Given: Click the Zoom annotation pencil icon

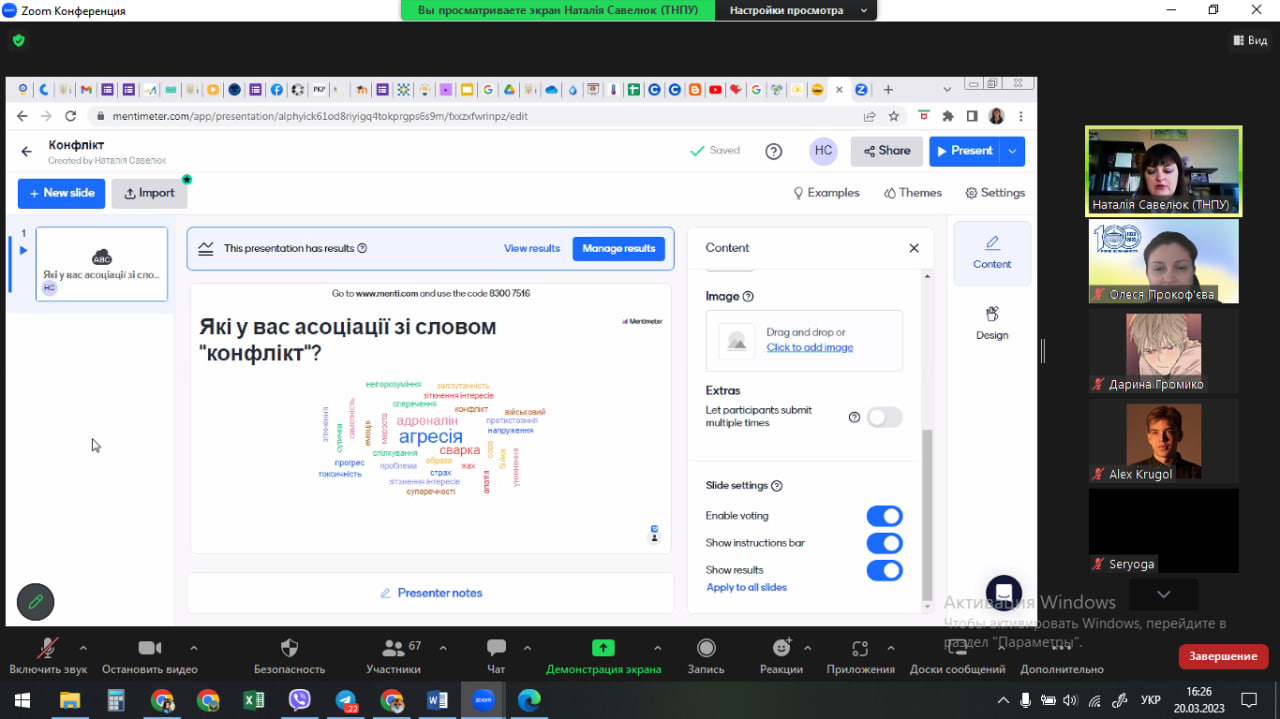Looking at the screenshot, I should point(35,602).
